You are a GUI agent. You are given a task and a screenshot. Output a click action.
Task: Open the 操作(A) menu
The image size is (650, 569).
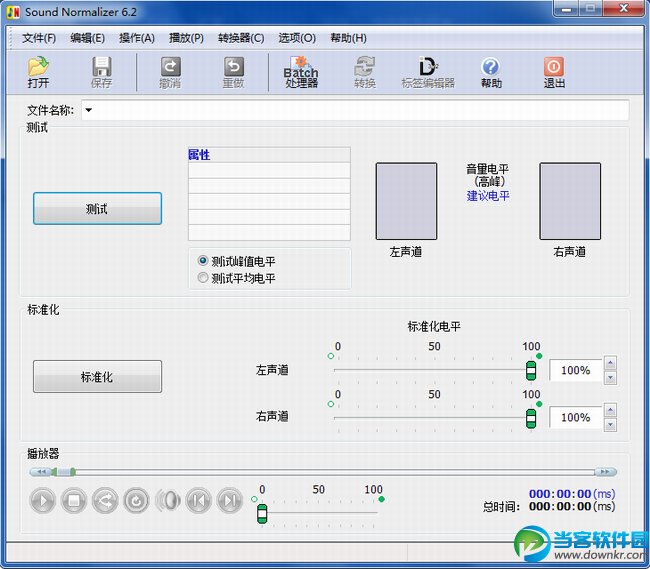coord(136,38)
